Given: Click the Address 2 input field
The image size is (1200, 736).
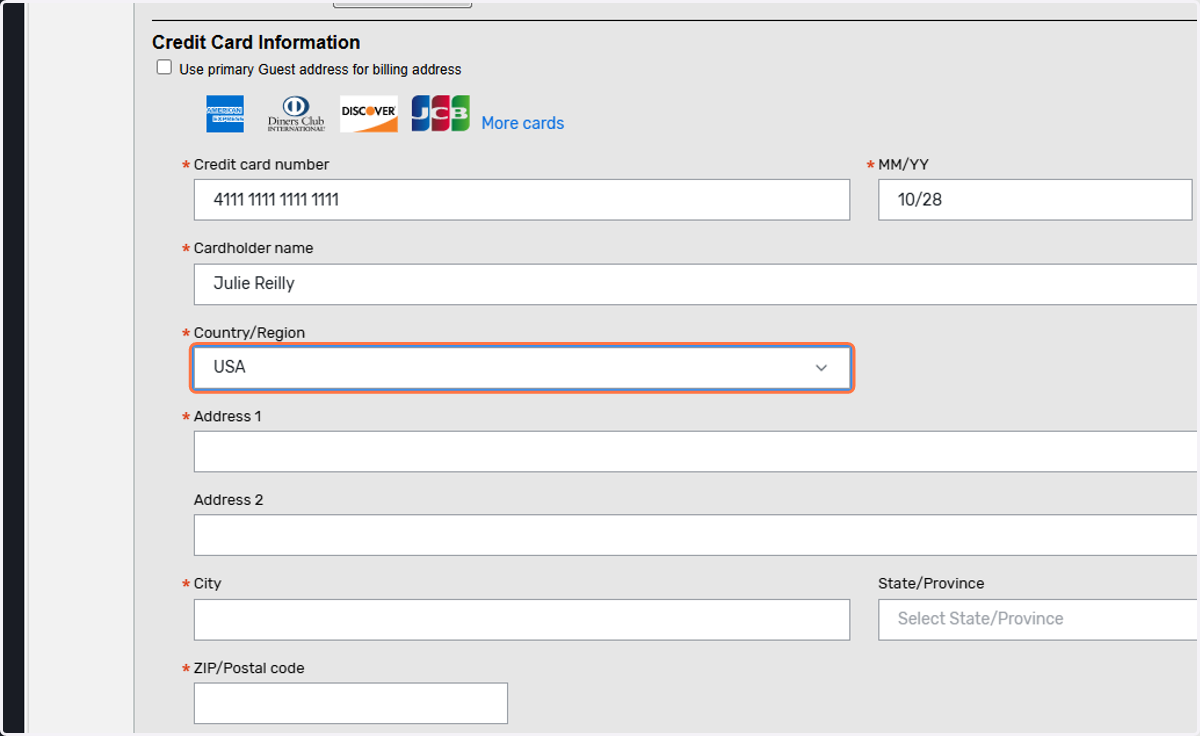Looking at the screenshot, I should (x=696, y=535).
